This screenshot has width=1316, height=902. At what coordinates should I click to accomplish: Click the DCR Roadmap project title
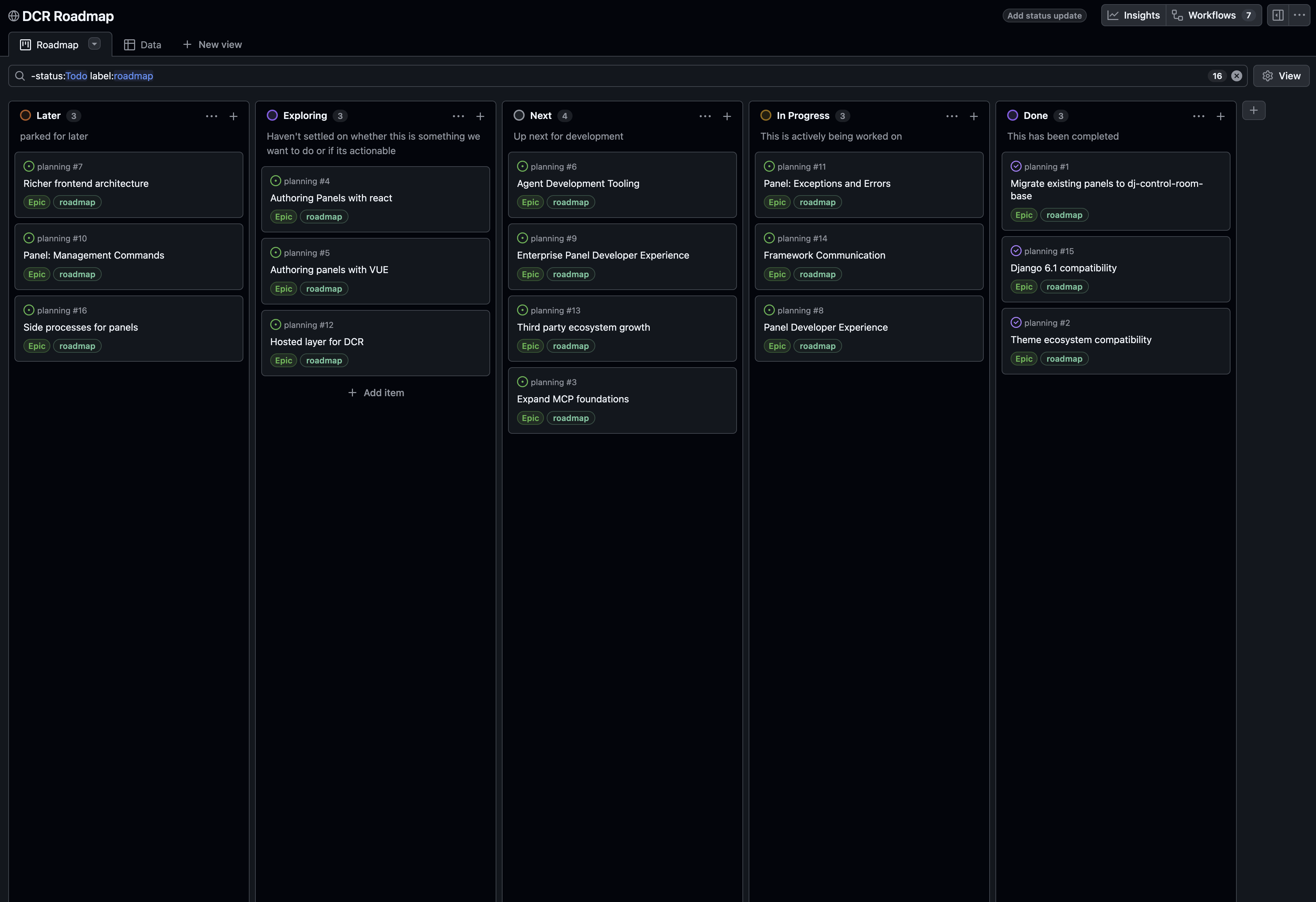pyautogui.click(x=68, y=16)
